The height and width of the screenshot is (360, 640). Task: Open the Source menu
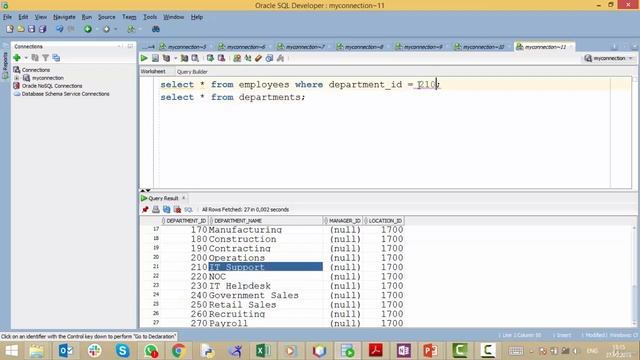click(x=107, y=17)
